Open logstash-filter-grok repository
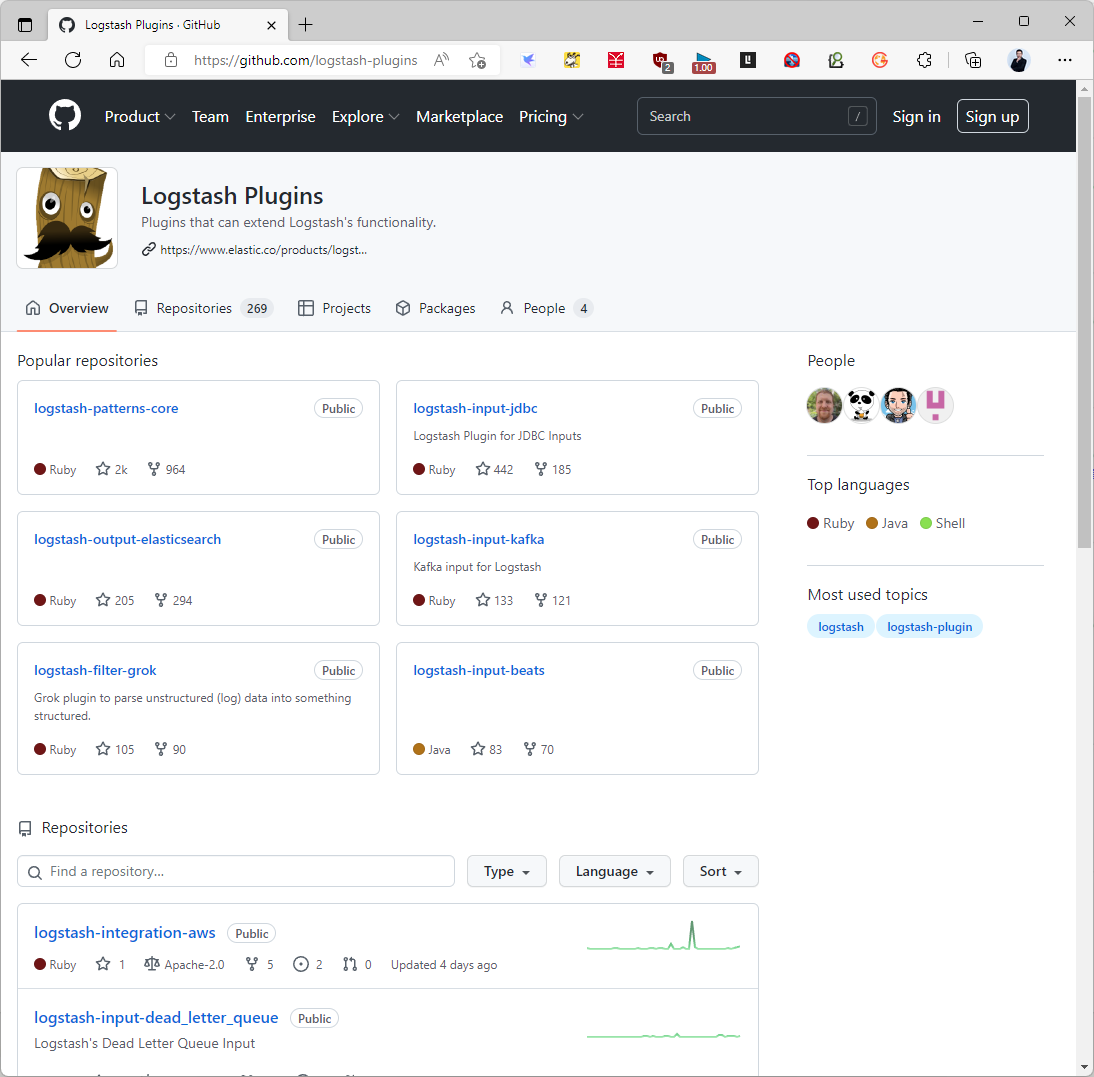 point(95,670)
